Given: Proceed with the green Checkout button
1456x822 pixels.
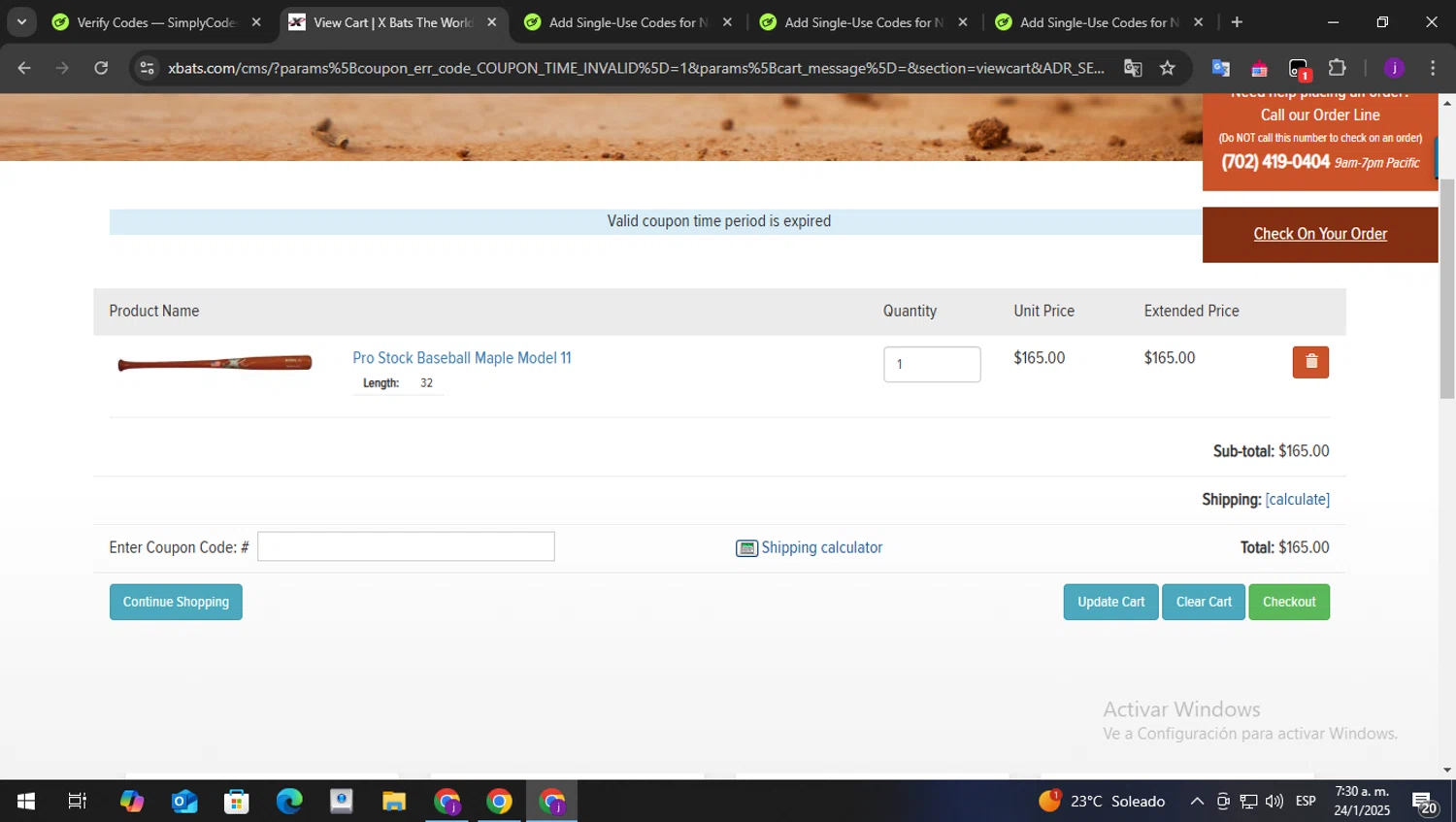Looking at the screenshot, I should pos(1289,602).
